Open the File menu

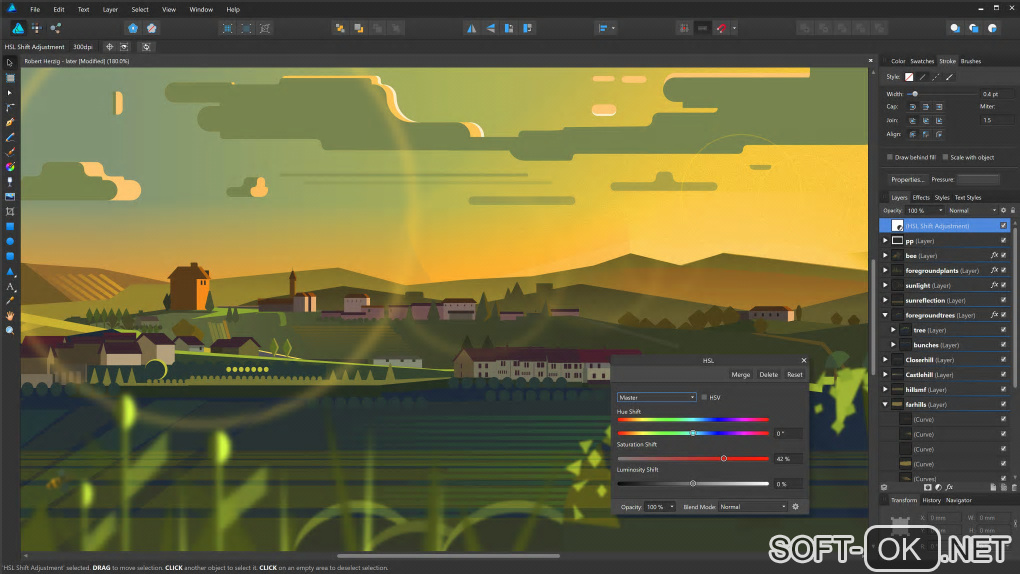coord(35,9)
